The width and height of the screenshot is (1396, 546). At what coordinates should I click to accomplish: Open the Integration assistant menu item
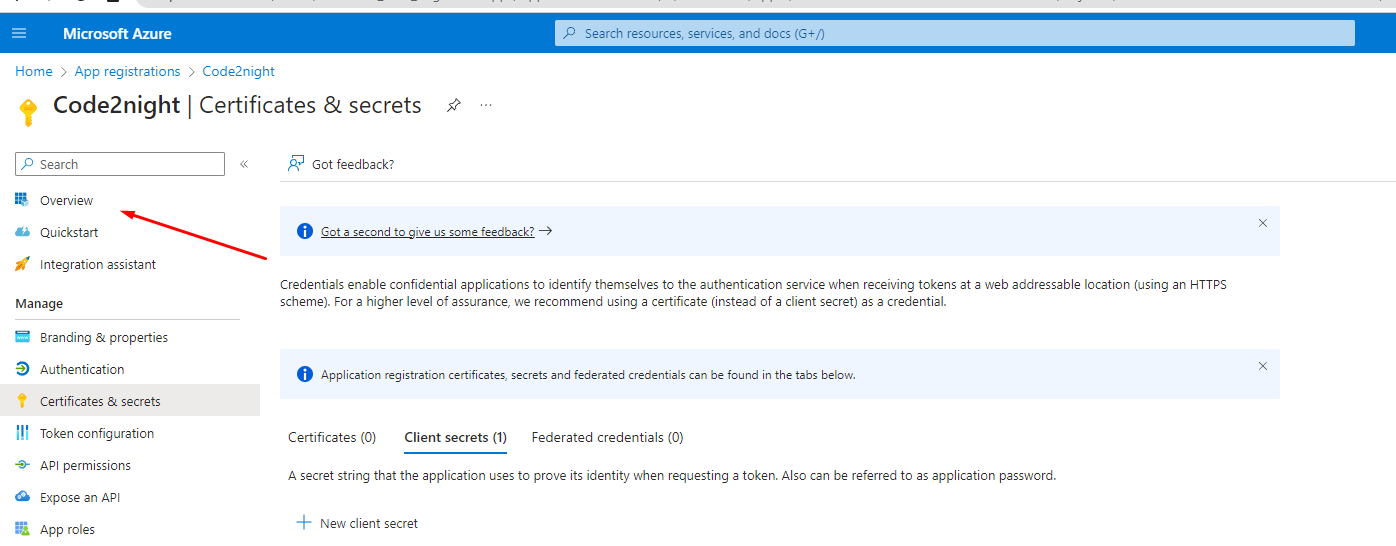click(x=98, y=264)
